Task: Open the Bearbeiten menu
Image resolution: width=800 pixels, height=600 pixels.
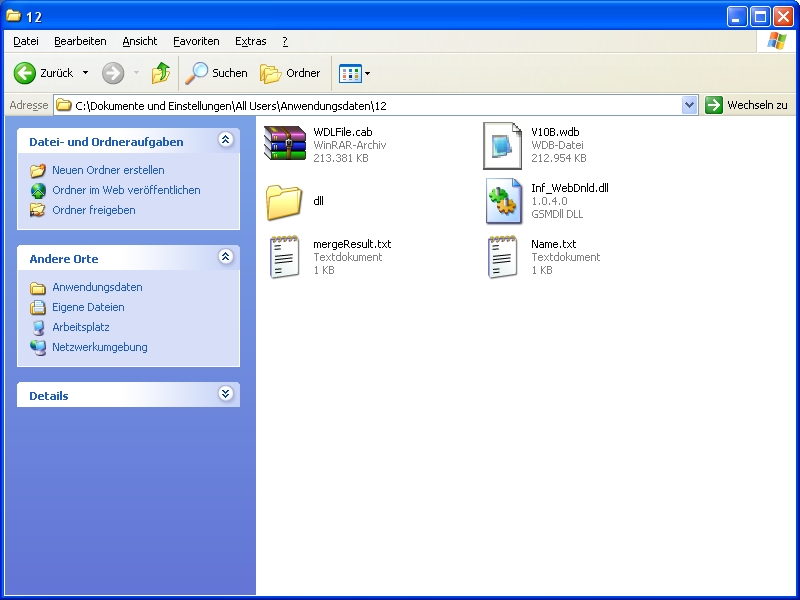Action: (80, 41)
